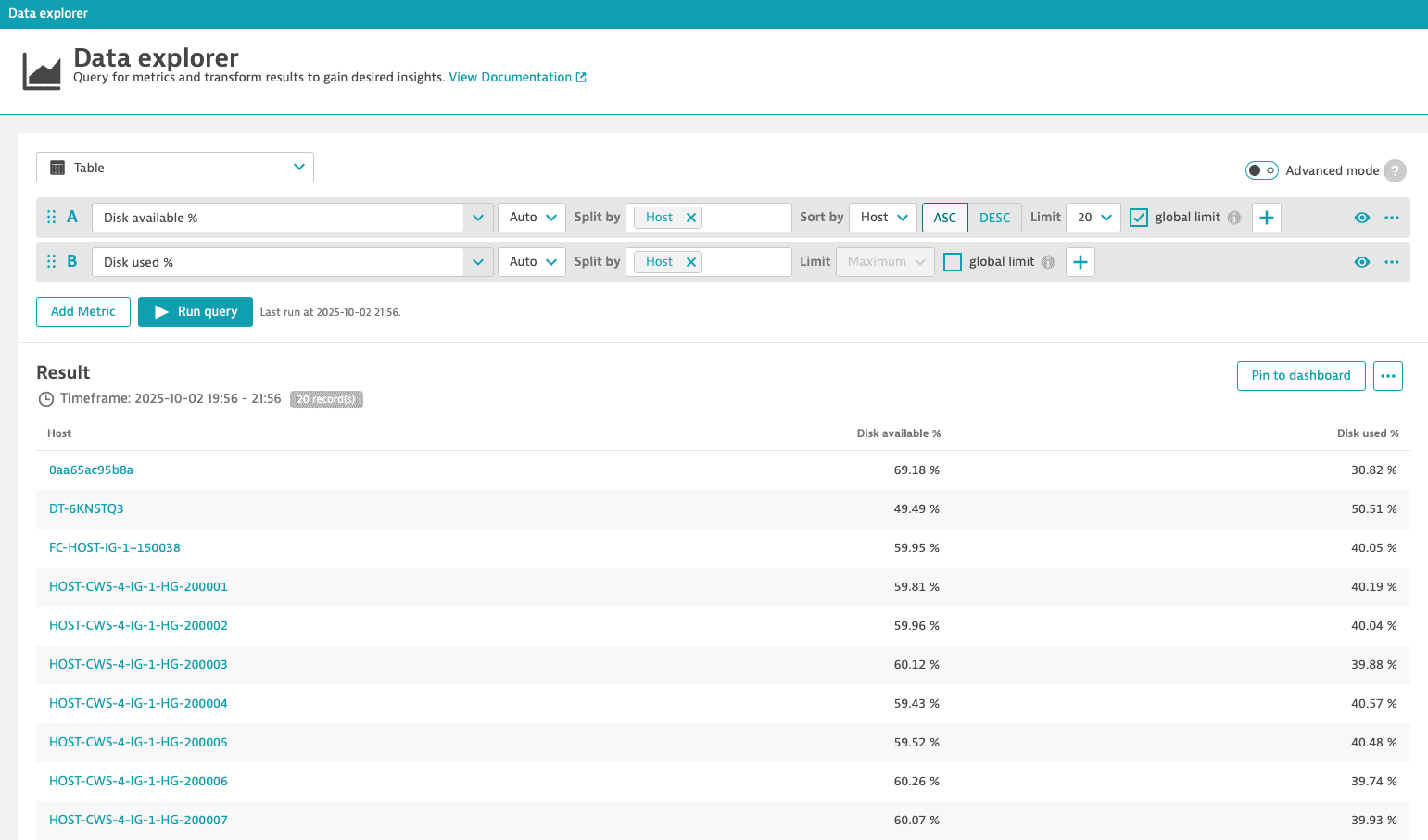
Task: Click the 50.51 % disk used value
Action: pos(1374,509)
